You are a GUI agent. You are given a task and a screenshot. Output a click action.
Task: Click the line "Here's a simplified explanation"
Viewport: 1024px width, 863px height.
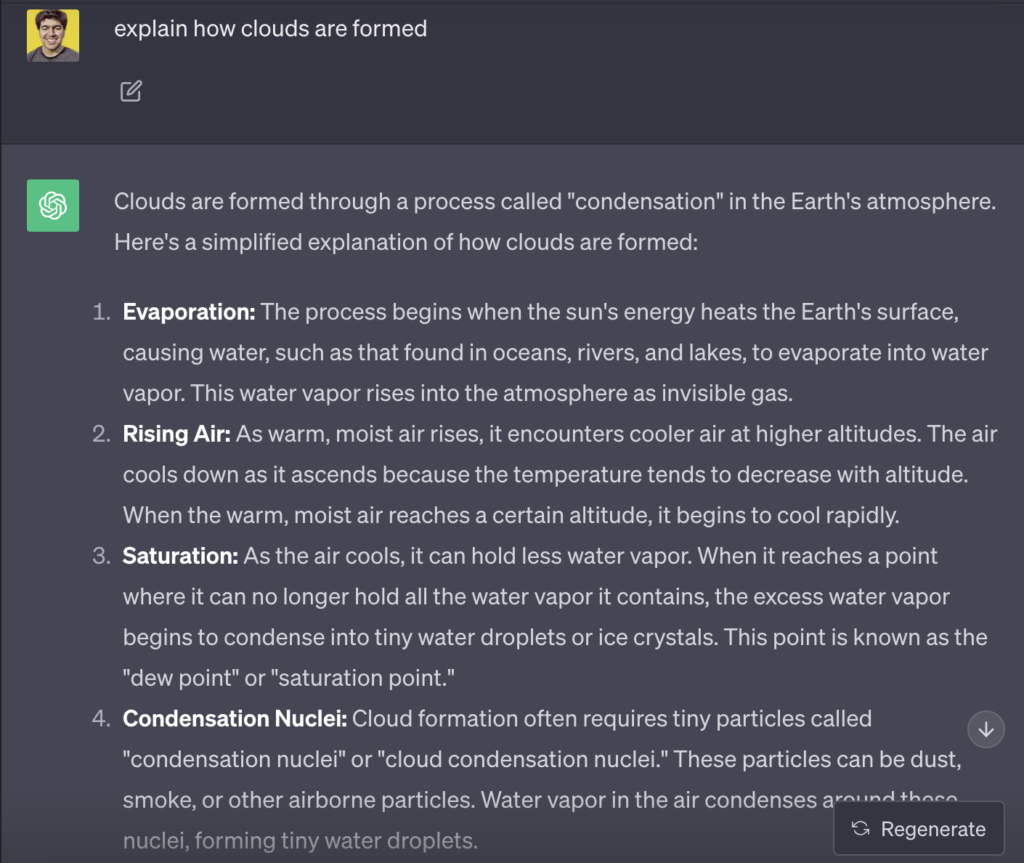(405, 242)
